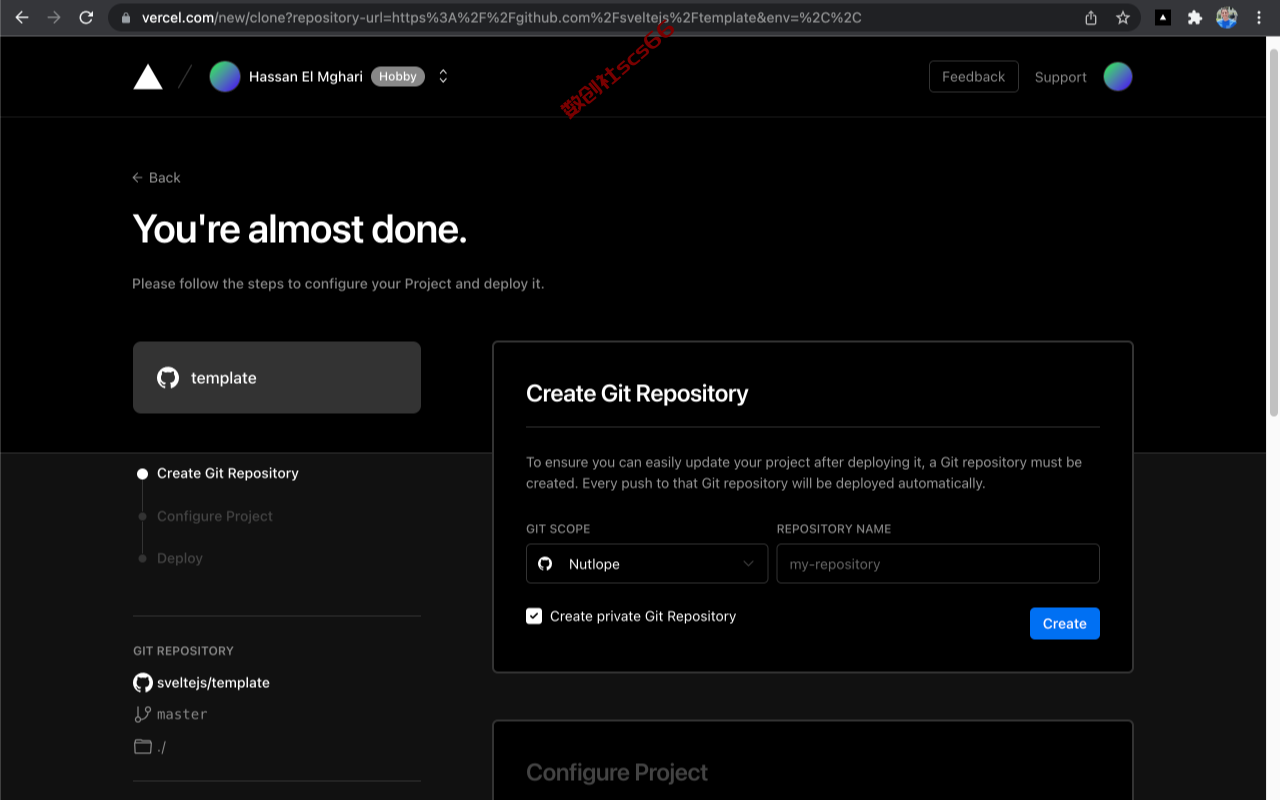The width and height of the screenshot is (1280, 800).
Task: Open the Chrome profile picture
Action: (1227, 17)
